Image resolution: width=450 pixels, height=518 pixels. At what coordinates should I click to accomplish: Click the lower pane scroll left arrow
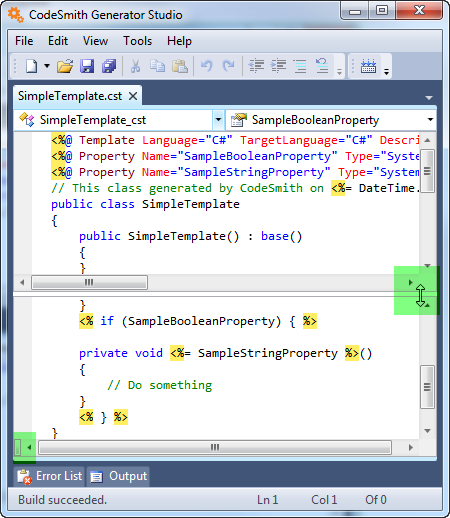coord(30,447)
